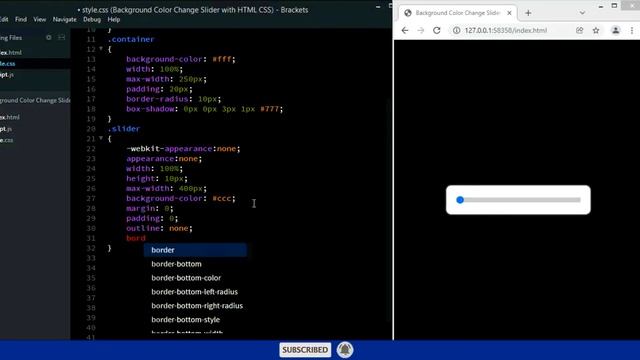Open the Working Files gear settings
The height and width of the screenshot is (360, 640).
(x=49, y=38)
